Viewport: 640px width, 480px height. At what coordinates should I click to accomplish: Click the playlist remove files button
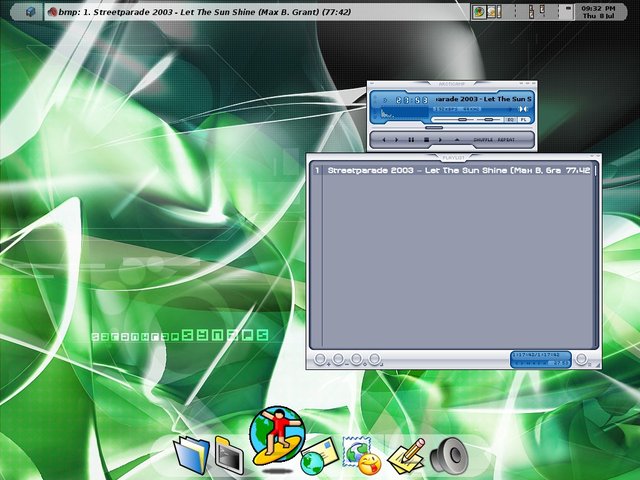click(338, 359)
